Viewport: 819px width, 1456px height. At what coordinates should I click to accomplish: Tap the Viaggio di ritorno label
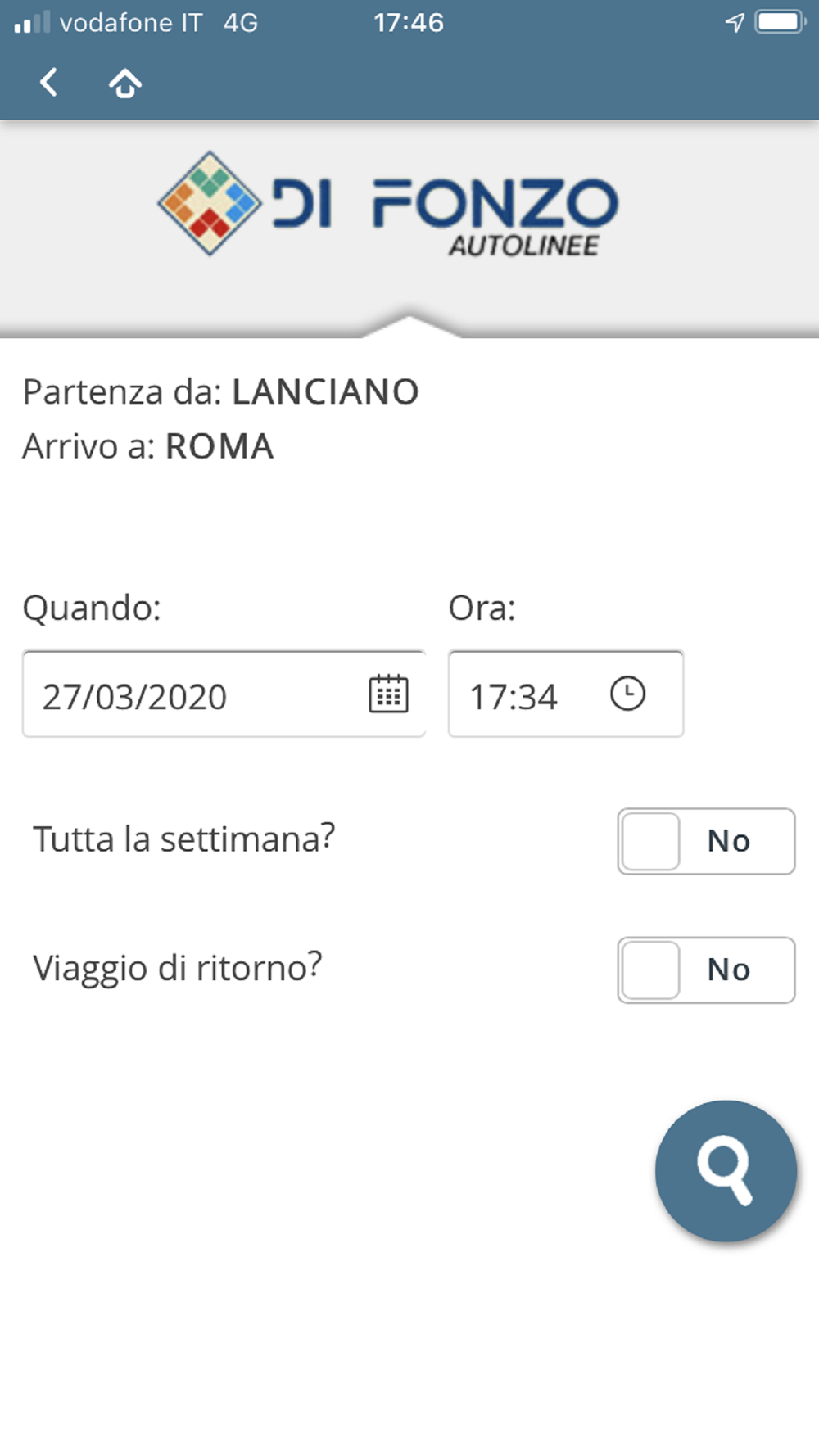[178, 968]
